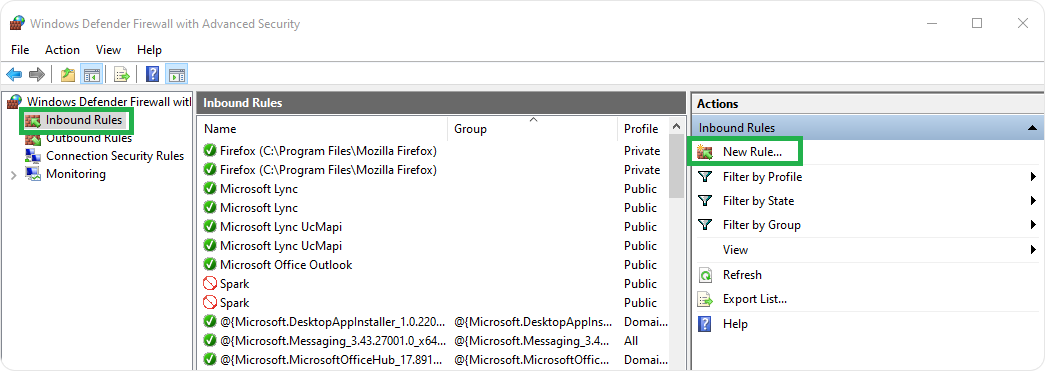The width and height of the screenshot is (1045, 371).
Task: Click the Filter by State funnel icon
Action: (705, 201)
